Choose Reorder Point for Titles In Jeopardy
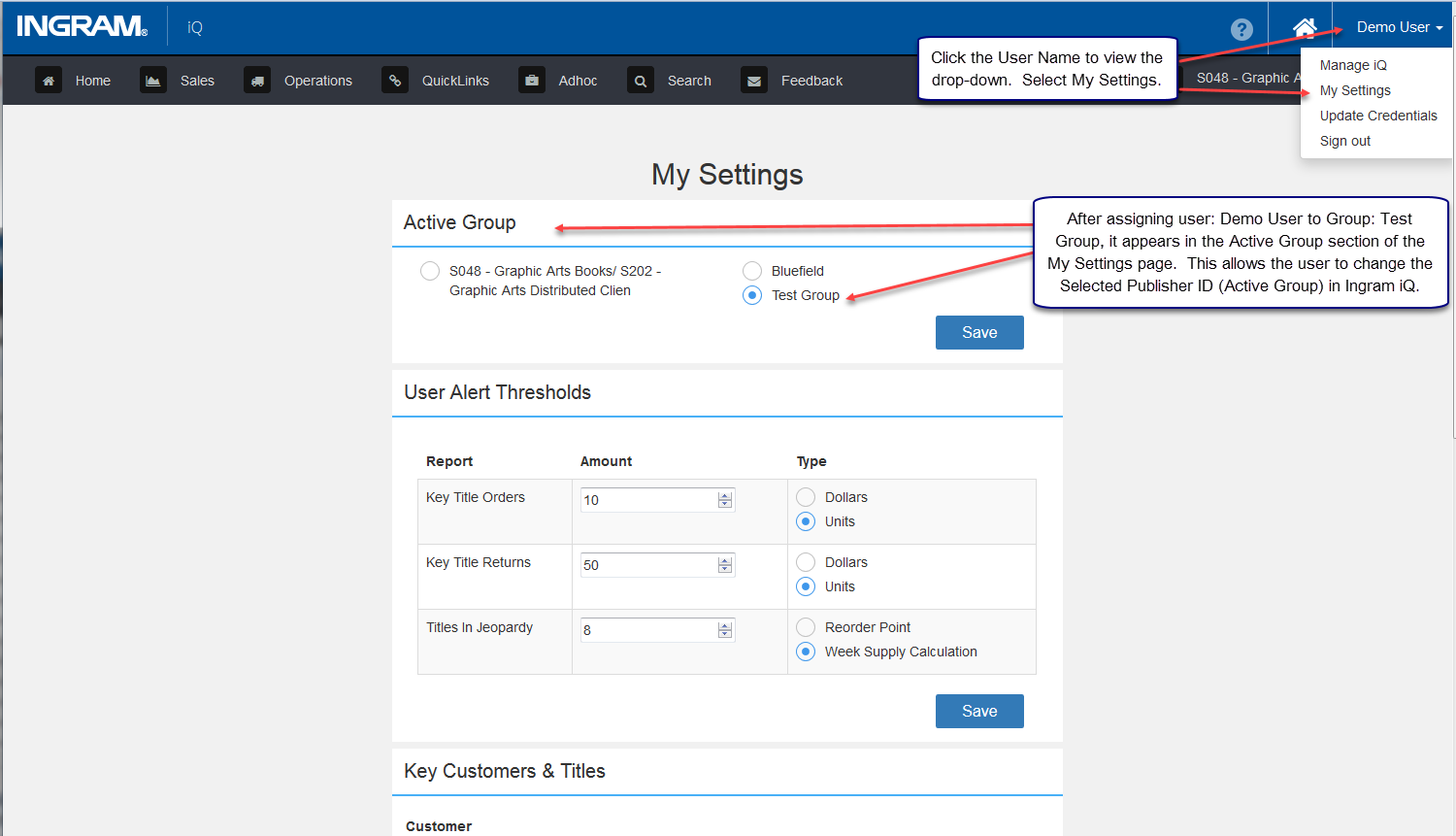Image resolution: width=1456 pixels, height=836 pixels. [806, 627]
